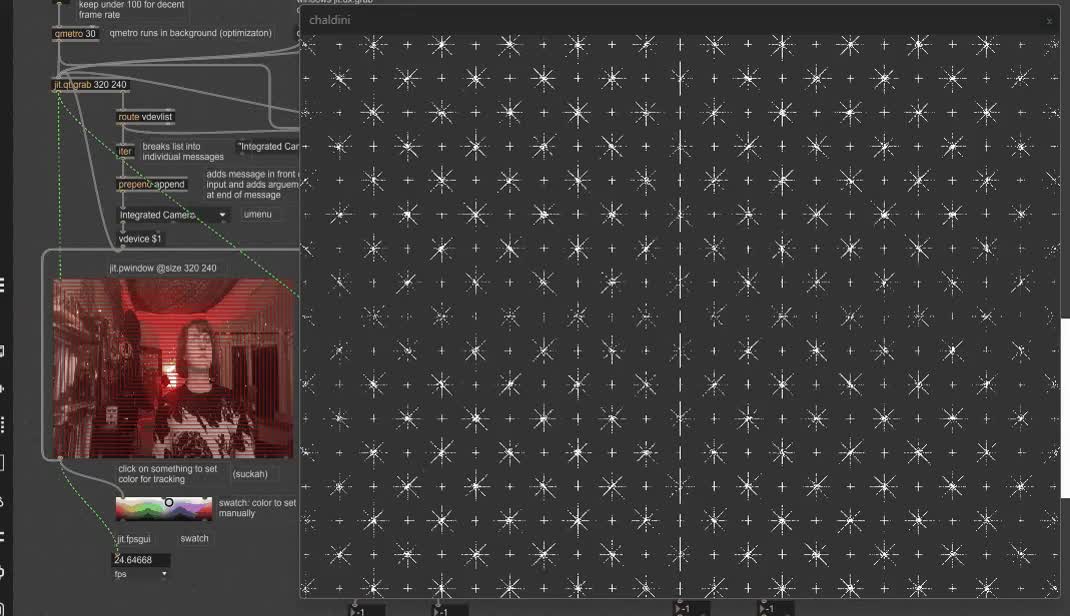
Task: Select "qmetro runs in background" comment
Action: coord(190,33)
